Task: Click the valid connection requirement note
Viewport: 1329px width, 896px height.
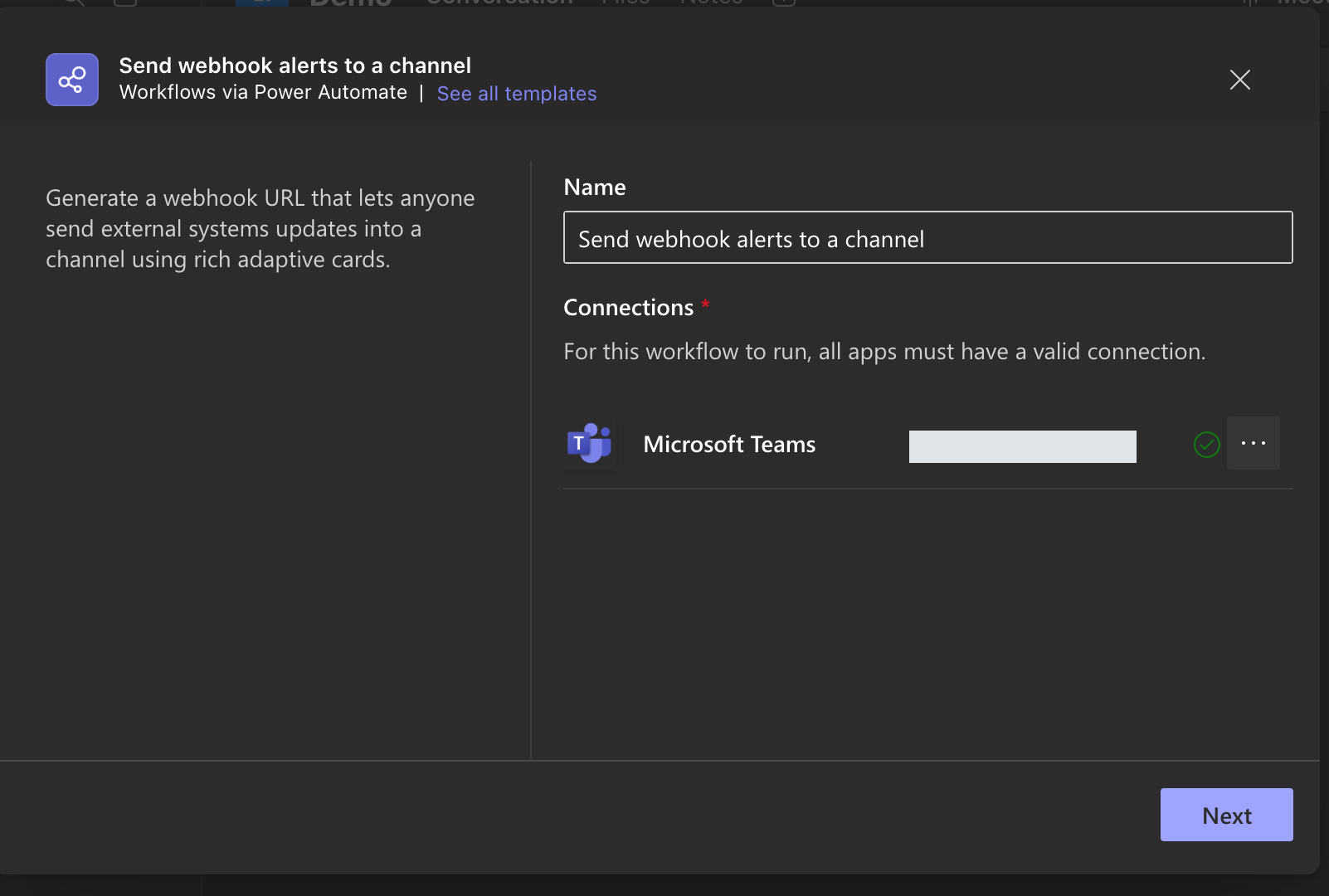Action: pyautogui.click(x=884, y=352)
